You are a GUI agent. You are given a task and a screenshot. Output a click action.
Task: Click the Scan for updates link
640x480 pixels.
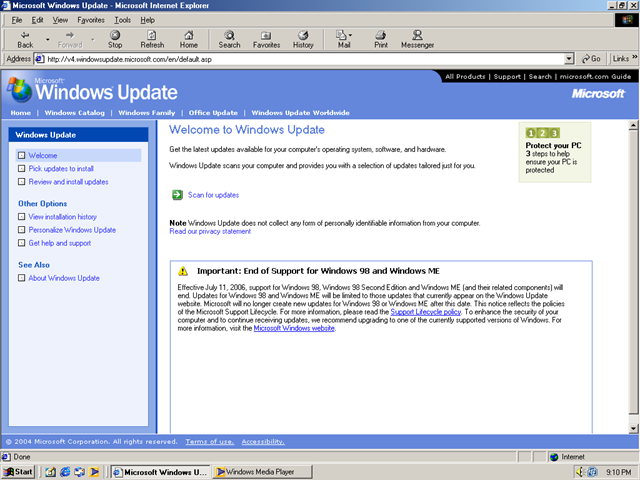tap(213, 195)
